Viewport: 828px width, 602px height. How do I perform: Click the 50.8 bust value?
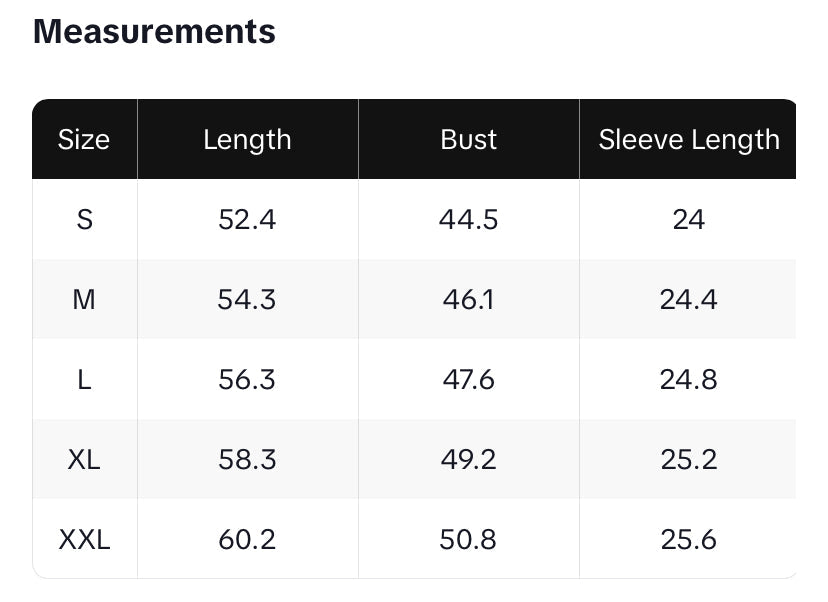[x=468, y=540]
